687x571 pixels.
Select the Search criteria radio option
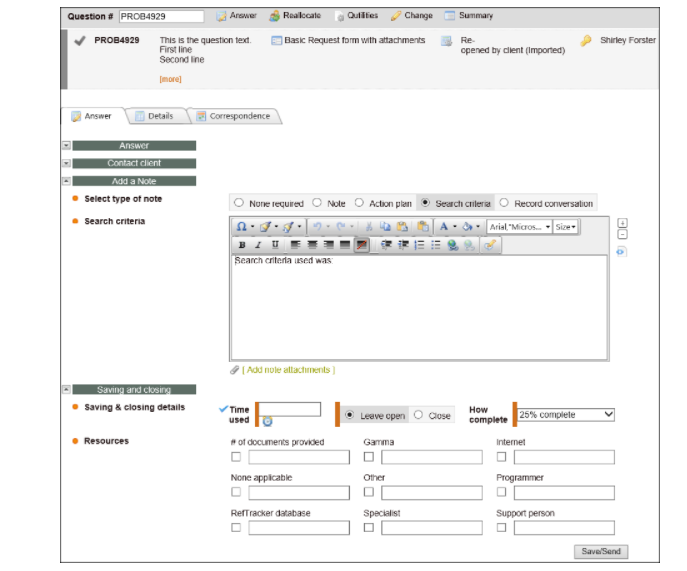click(x=425, y=203)
